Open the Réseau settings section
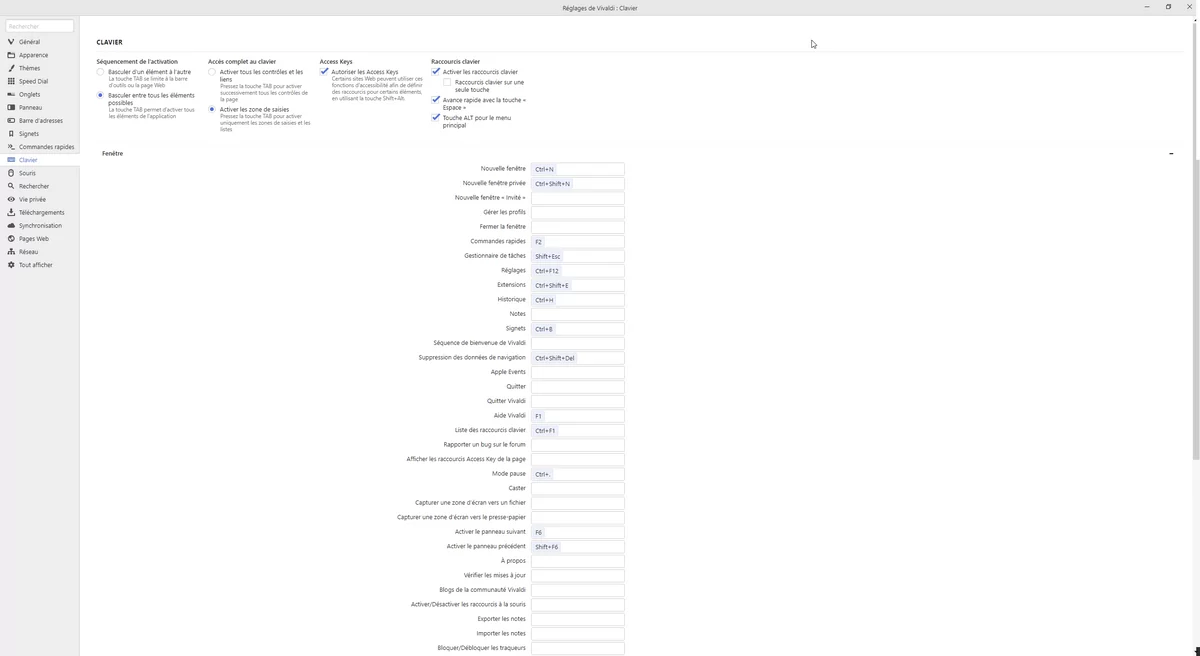Screen dimensions: 1200x656 [x=40, y=252]
